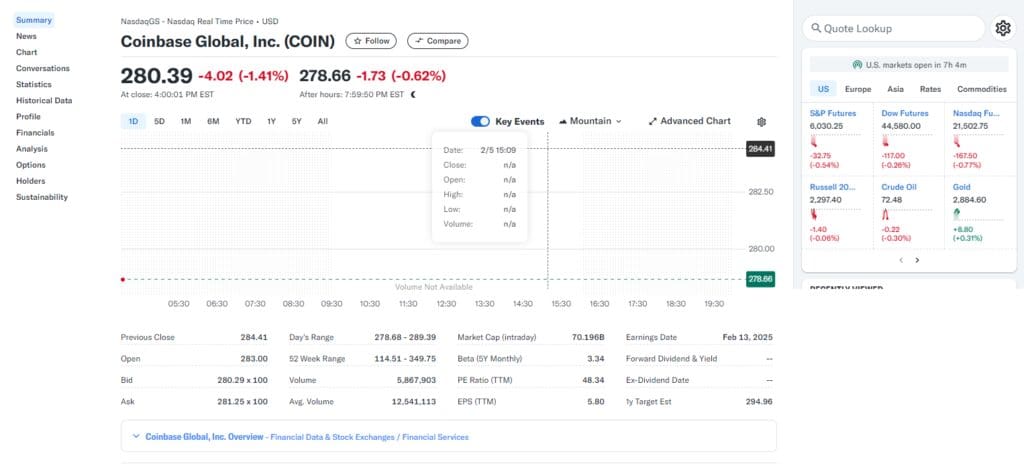
Task: Switch to the Asia markets tab
Action: (x=895, y=89)
